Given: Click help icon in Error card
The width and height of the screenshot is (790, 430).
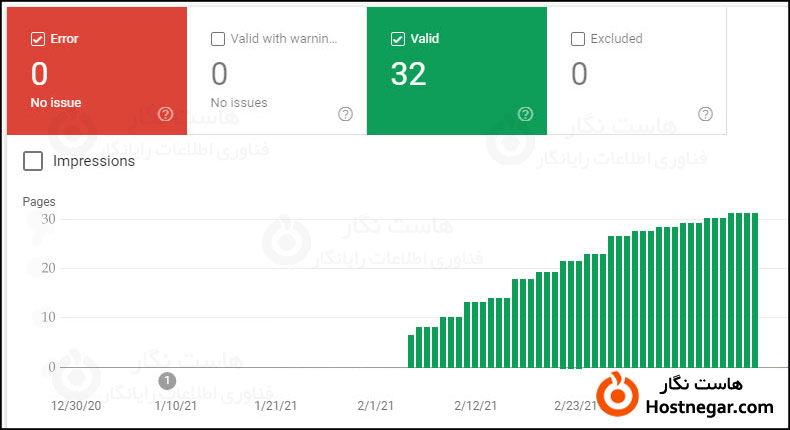Looking at the screenshot, I should click(165, 113).
